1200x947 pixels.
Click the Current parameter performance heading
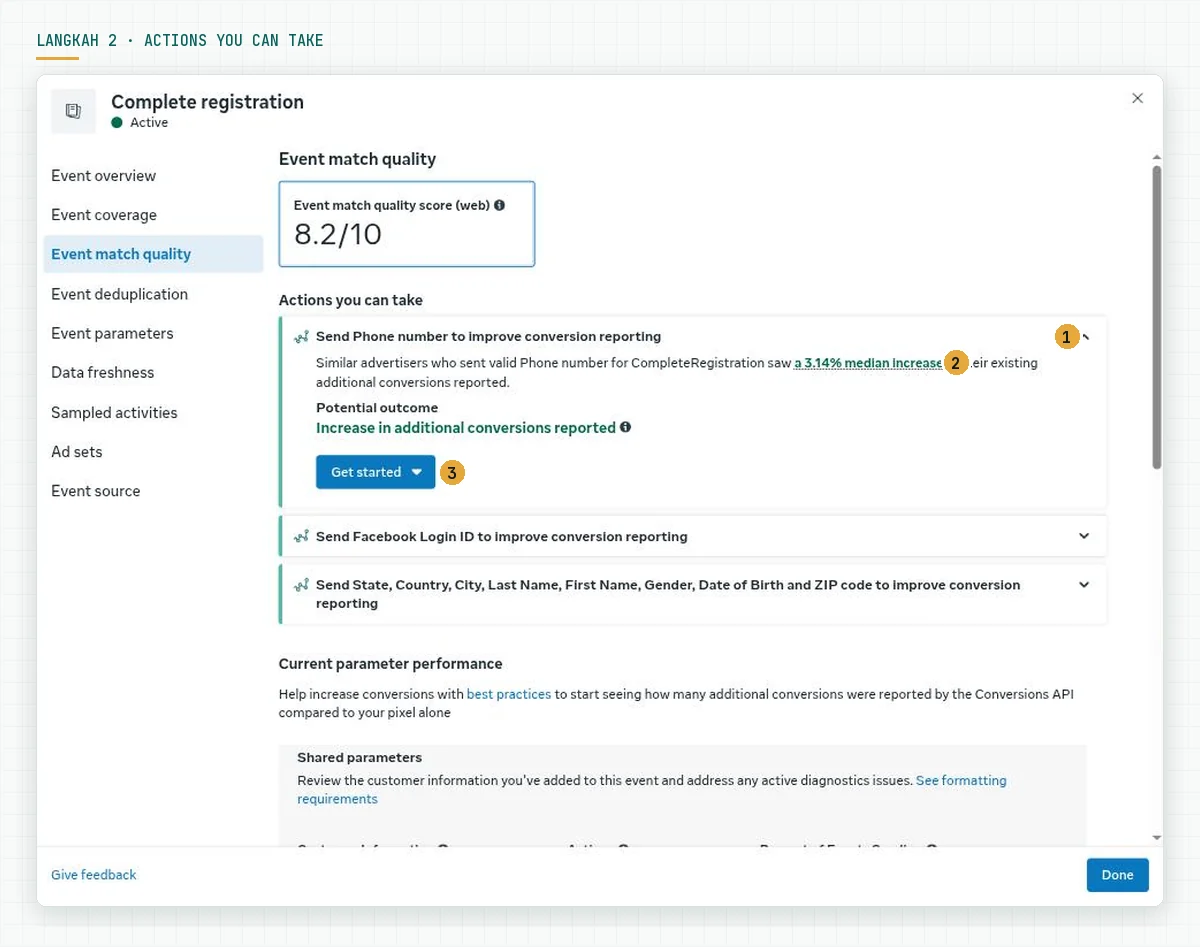pos(390,663)
